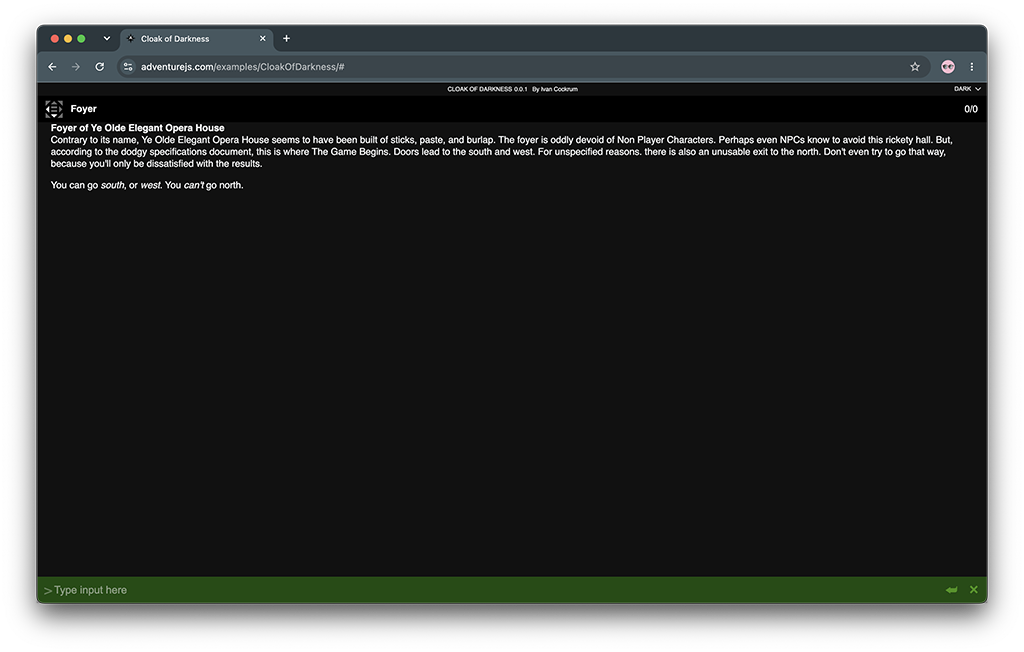Go back to the previous page
The width and height of the screenshot is (1024, 652).
(52, 67)
